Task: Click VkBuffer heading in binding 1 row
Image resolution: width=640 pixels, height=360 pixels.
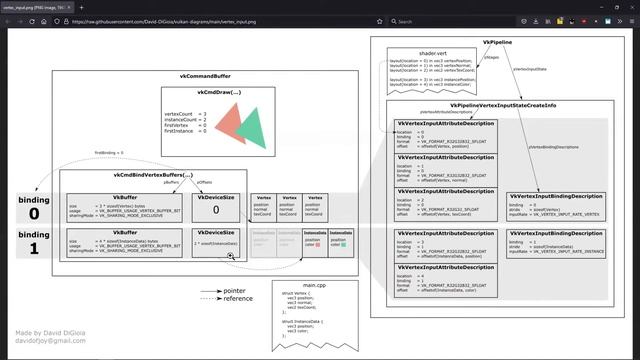Action: [x=125, y=232]
